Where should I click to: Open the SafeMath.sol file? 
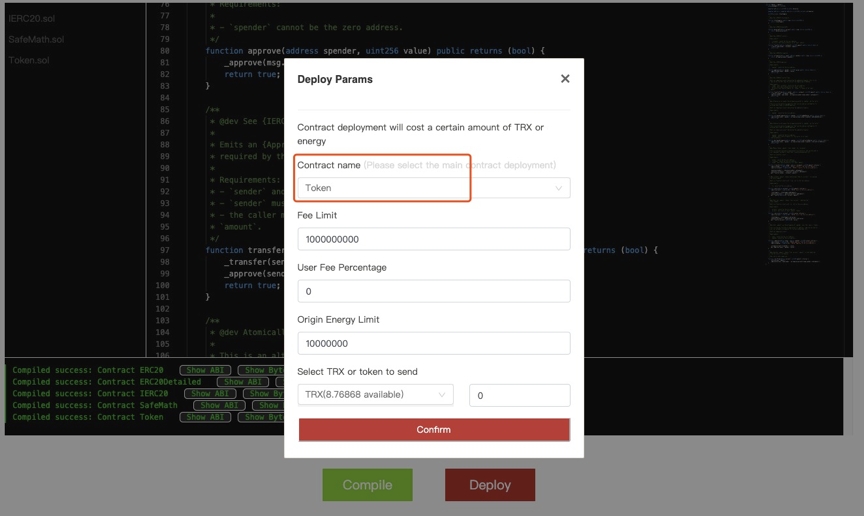[x=36, y=39]
